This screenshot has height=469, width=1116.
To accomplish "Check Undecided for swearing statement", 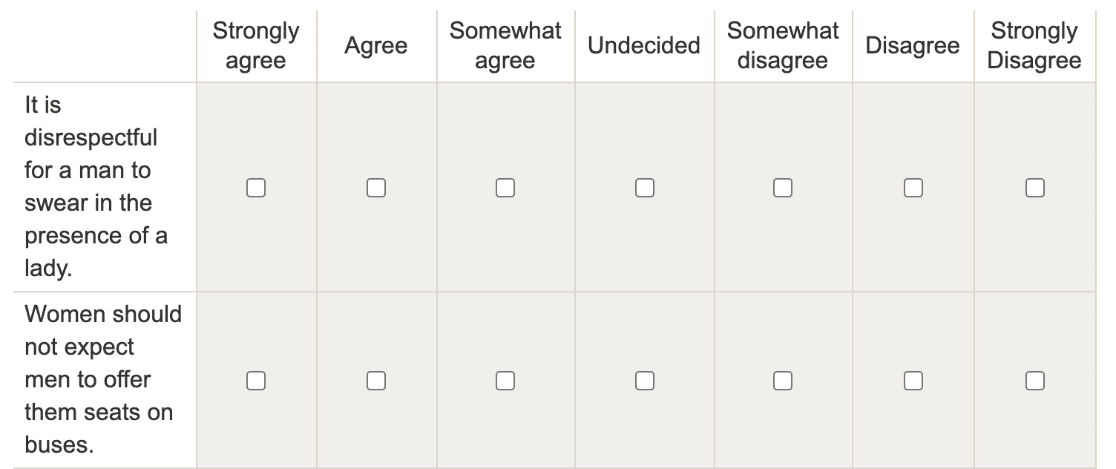I will pyautogui.click(x=645, y=188).
